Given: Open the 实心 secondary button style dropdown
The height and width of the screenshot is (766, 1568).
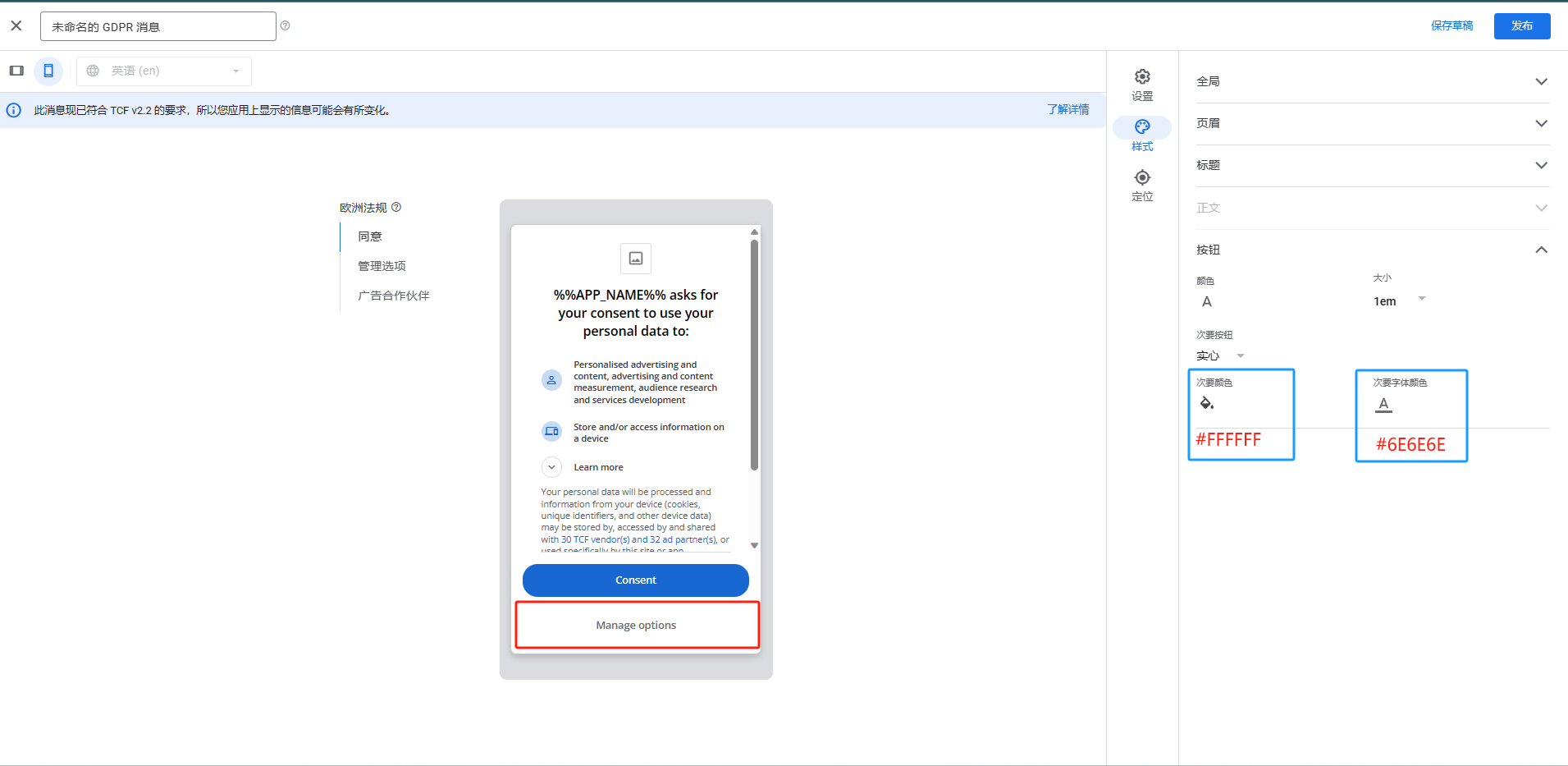Looking at the screenshot, I should click(x=1220, y=355).
